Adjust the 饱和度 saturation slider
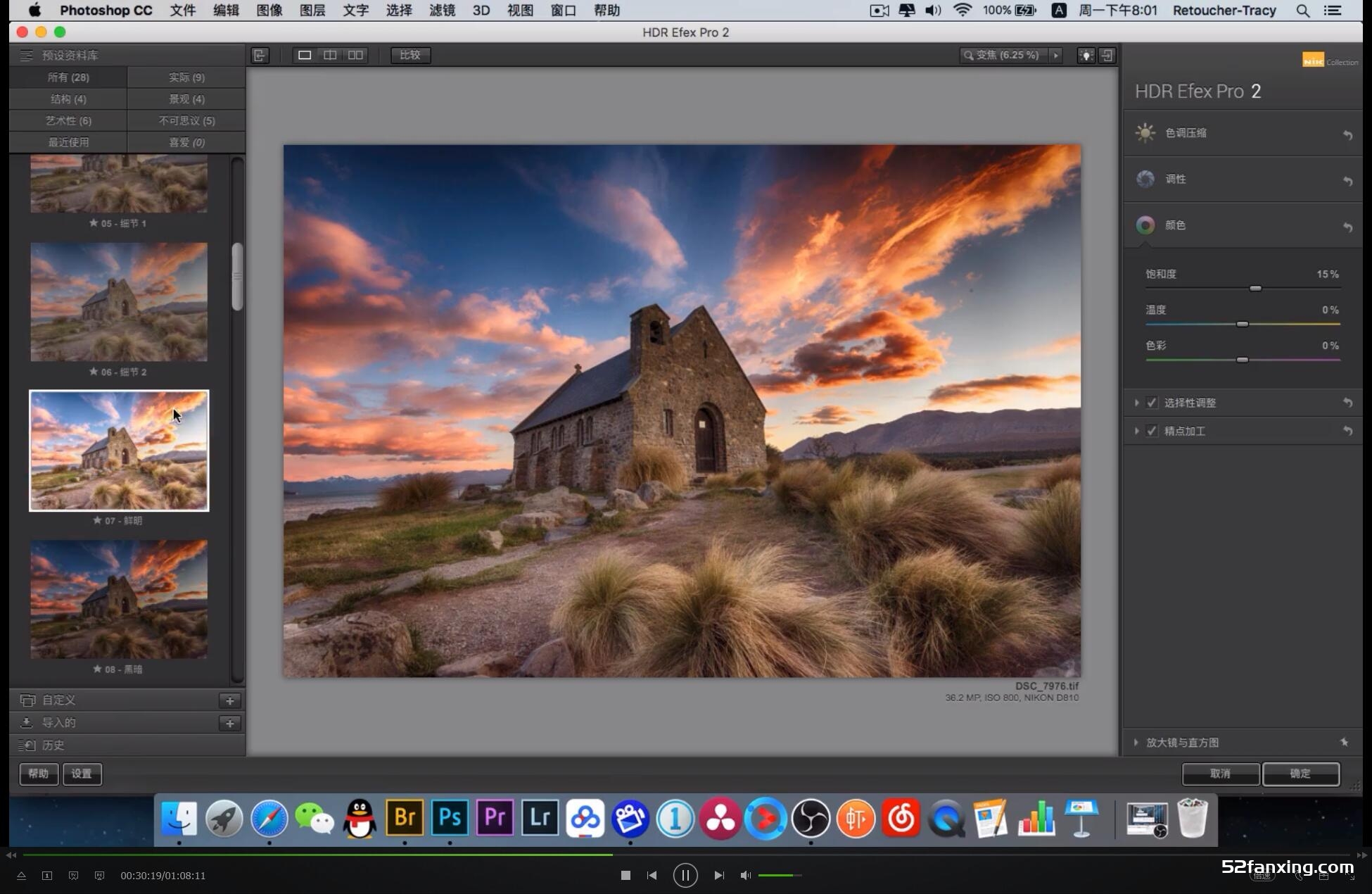1372x894 pixels. [1255, 288]
